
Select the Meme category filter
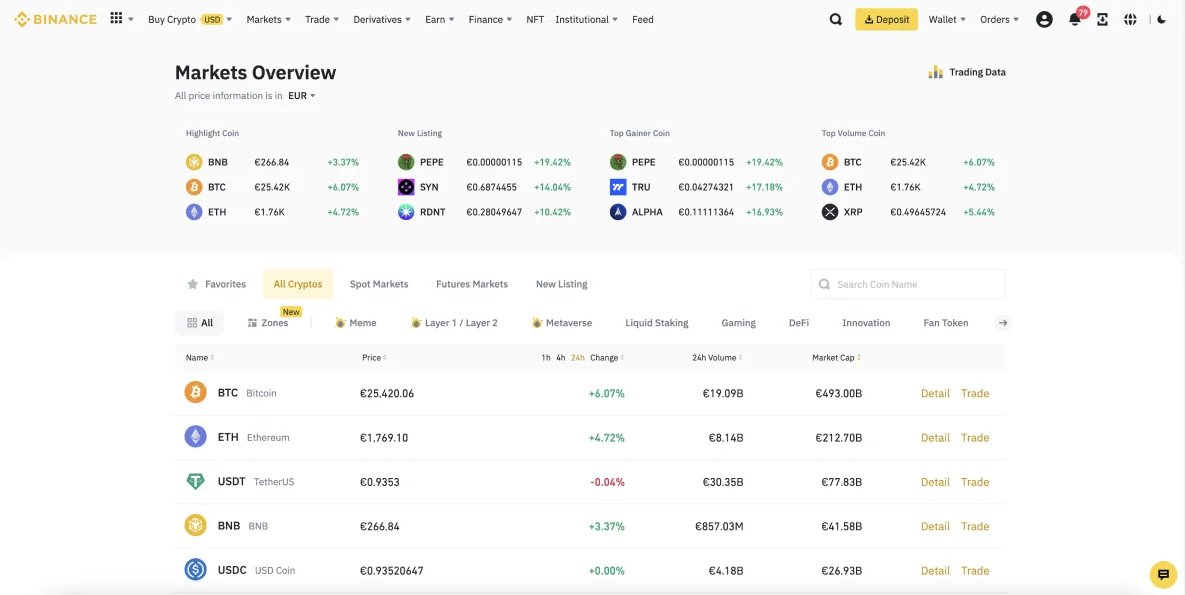356,323
